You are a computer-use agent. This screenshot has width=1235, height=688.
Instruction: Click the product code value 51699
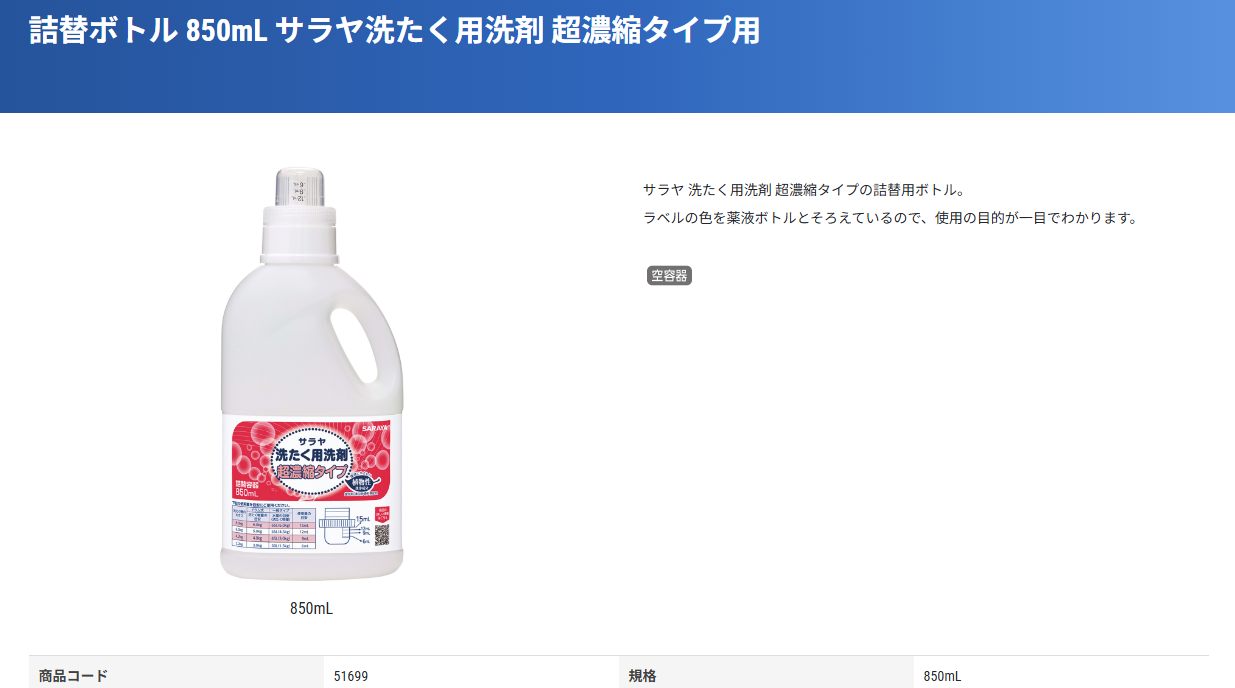[x=351, y=676]
